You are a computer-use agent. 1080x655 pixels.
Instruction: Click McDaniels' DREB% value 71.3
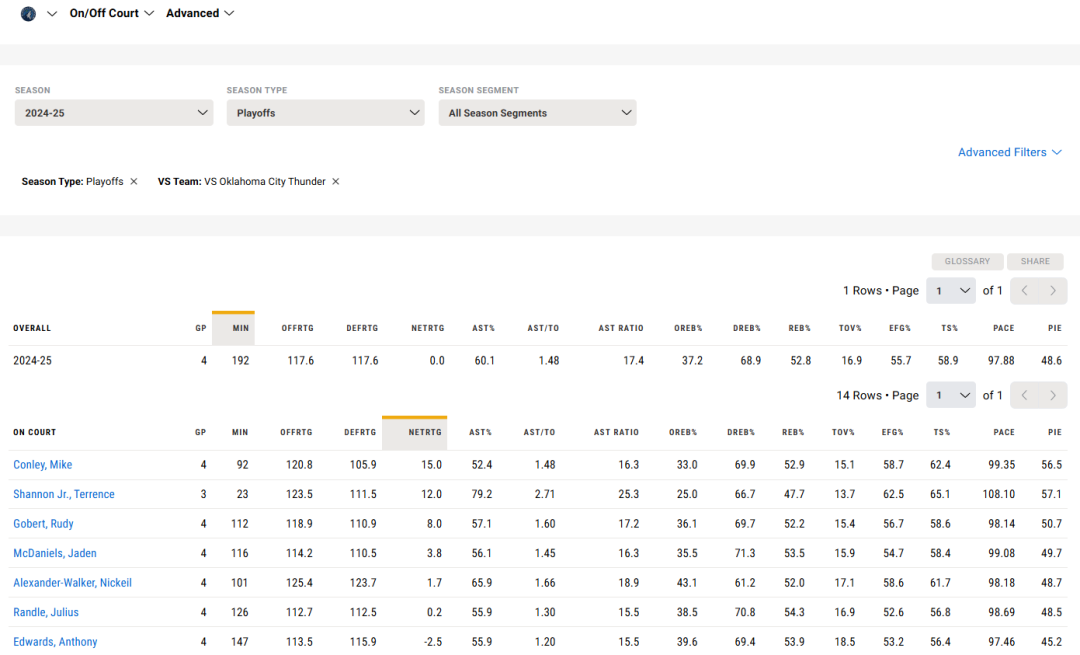pos(745,554)
